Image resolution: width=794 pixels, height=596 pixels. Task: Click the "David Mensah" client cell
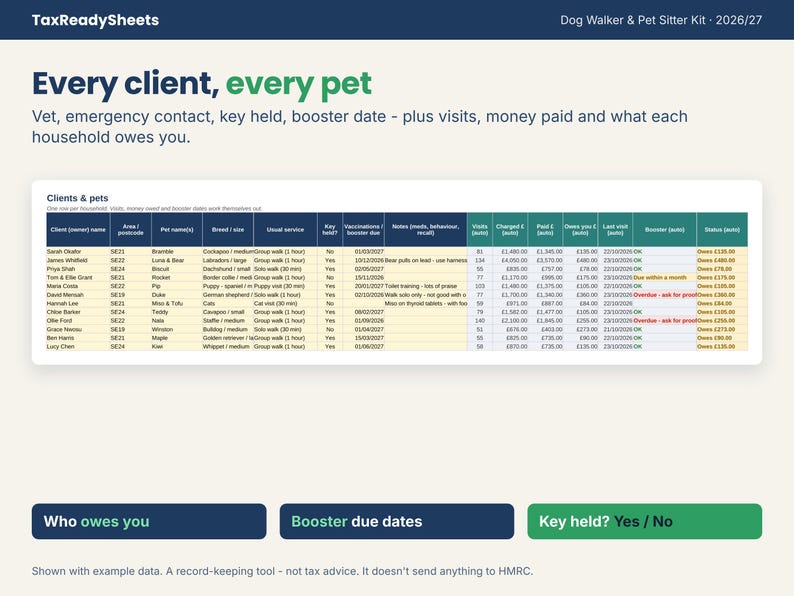[78, 295]
